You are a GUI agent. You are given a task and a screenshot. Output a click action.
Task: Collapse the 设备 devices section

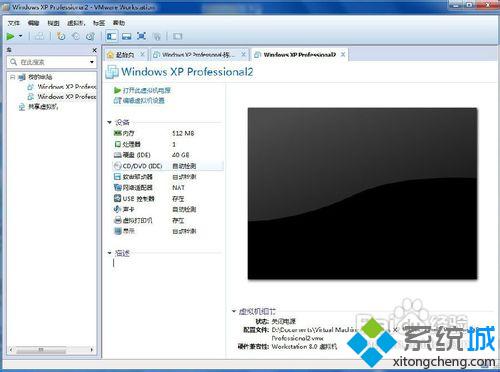tap(109, 122)
